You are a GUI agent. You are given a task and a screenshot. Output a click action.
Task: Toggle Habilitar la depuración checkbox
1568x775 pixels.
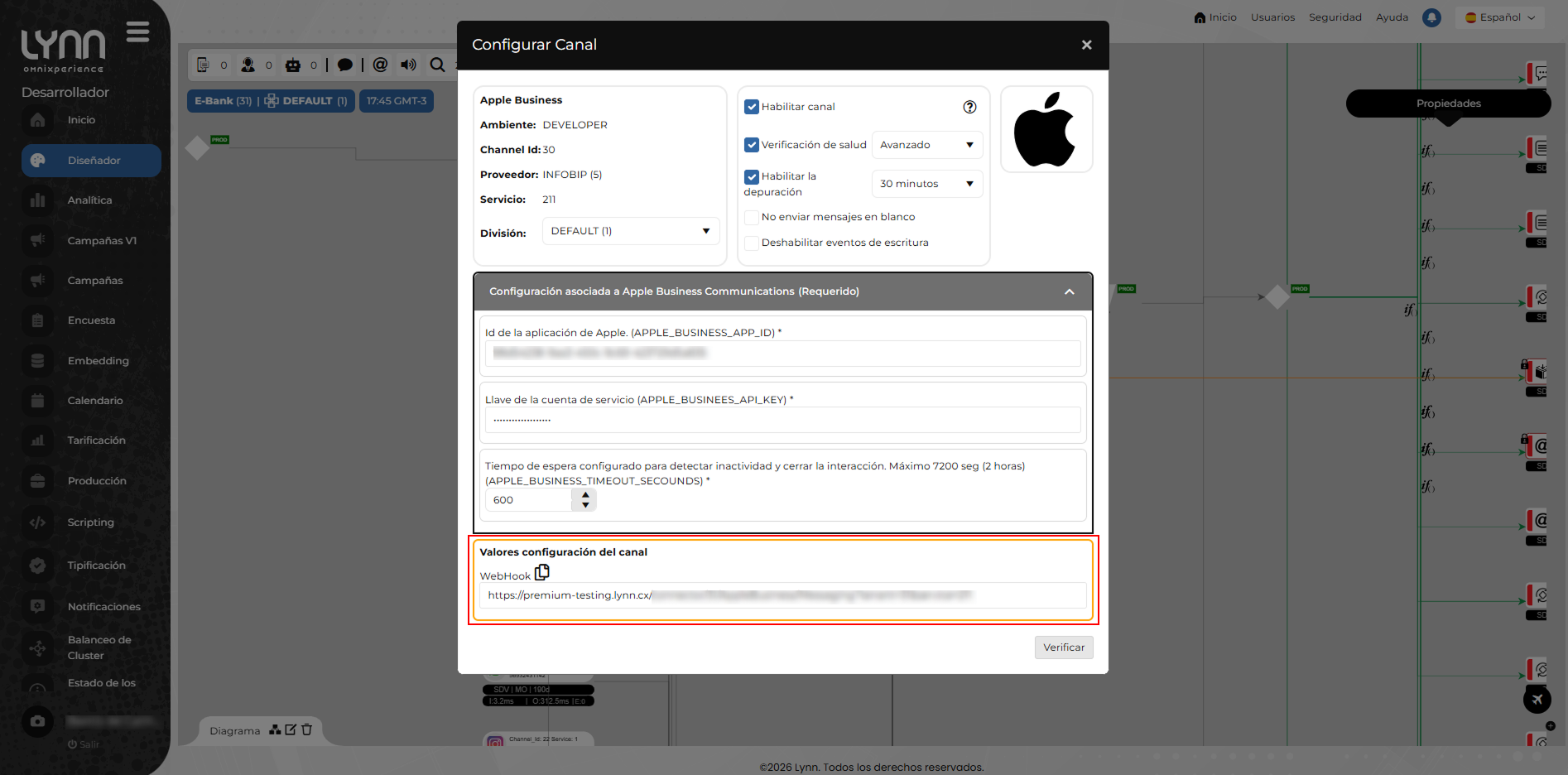(752, 176)
